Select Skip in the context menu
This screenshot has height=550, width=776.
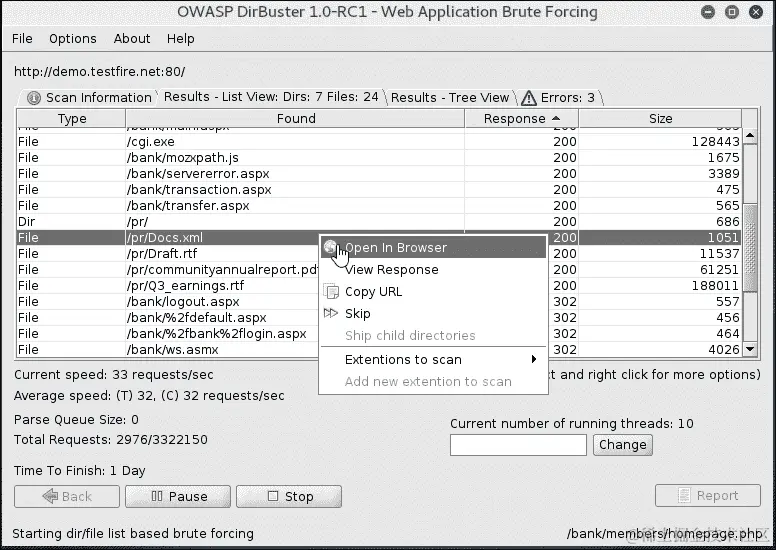(434, 313)
